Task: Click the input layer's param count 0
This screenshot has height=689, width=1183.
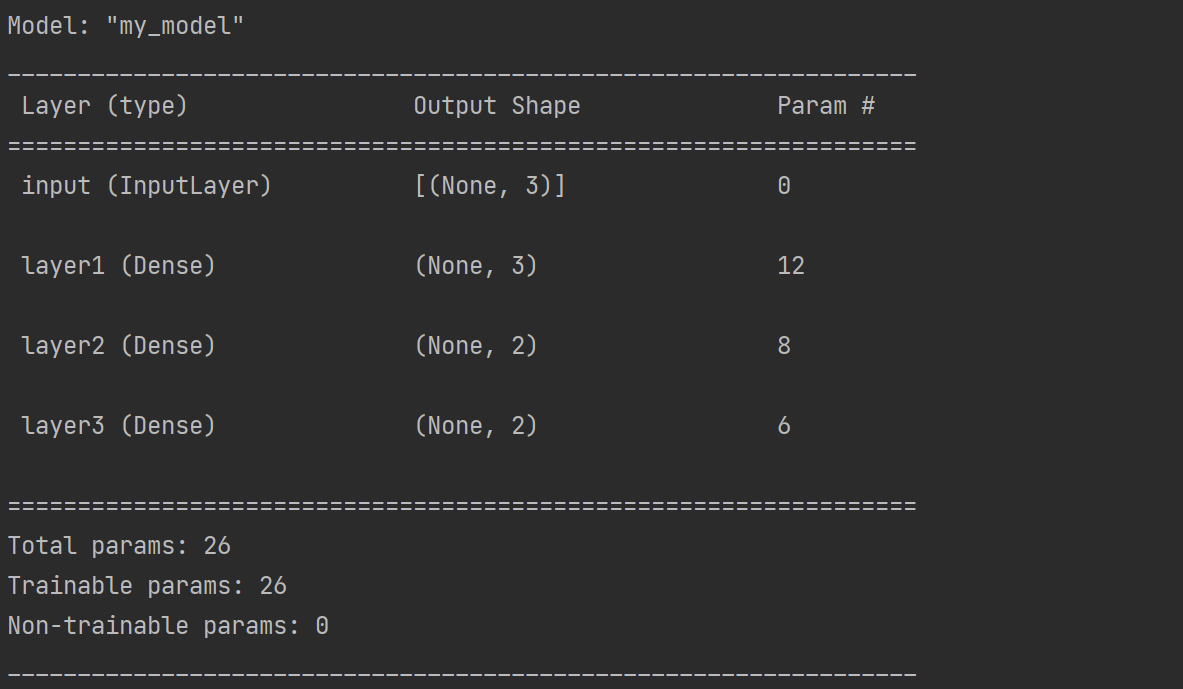Action: click(x=784, y=186)
